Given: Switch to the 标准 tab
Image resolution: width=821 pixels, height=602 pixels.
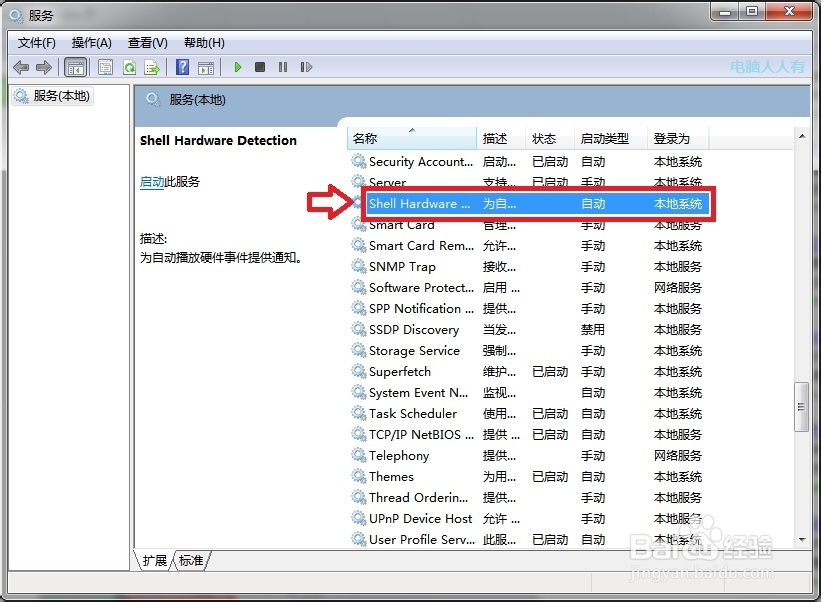Looking at the screenshot, I should pyautogui.click(x=191, y=561).
